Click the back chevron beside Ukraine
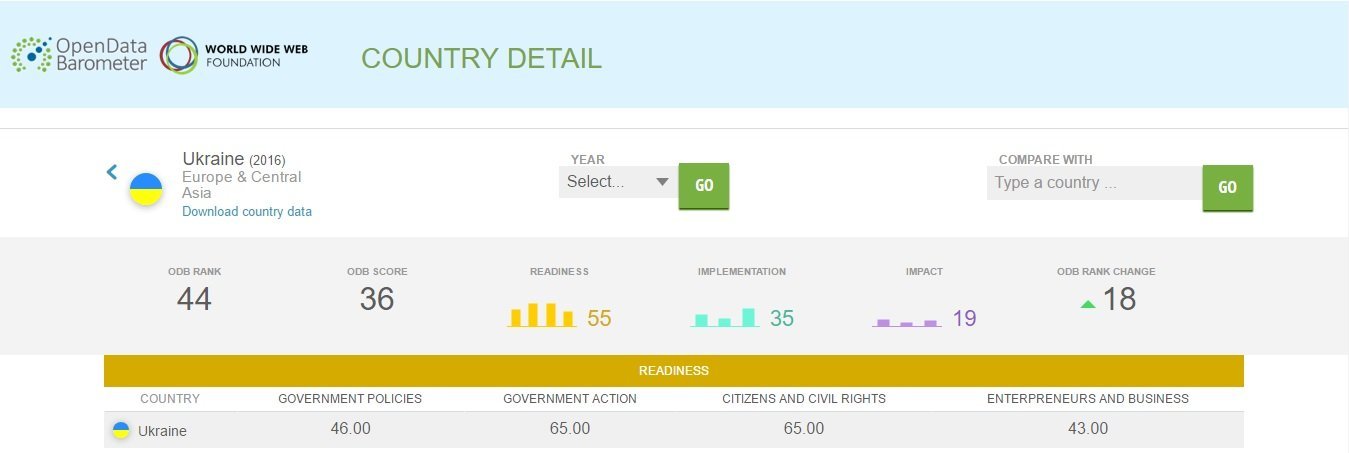1349x453 pixels. click(112, 172)
